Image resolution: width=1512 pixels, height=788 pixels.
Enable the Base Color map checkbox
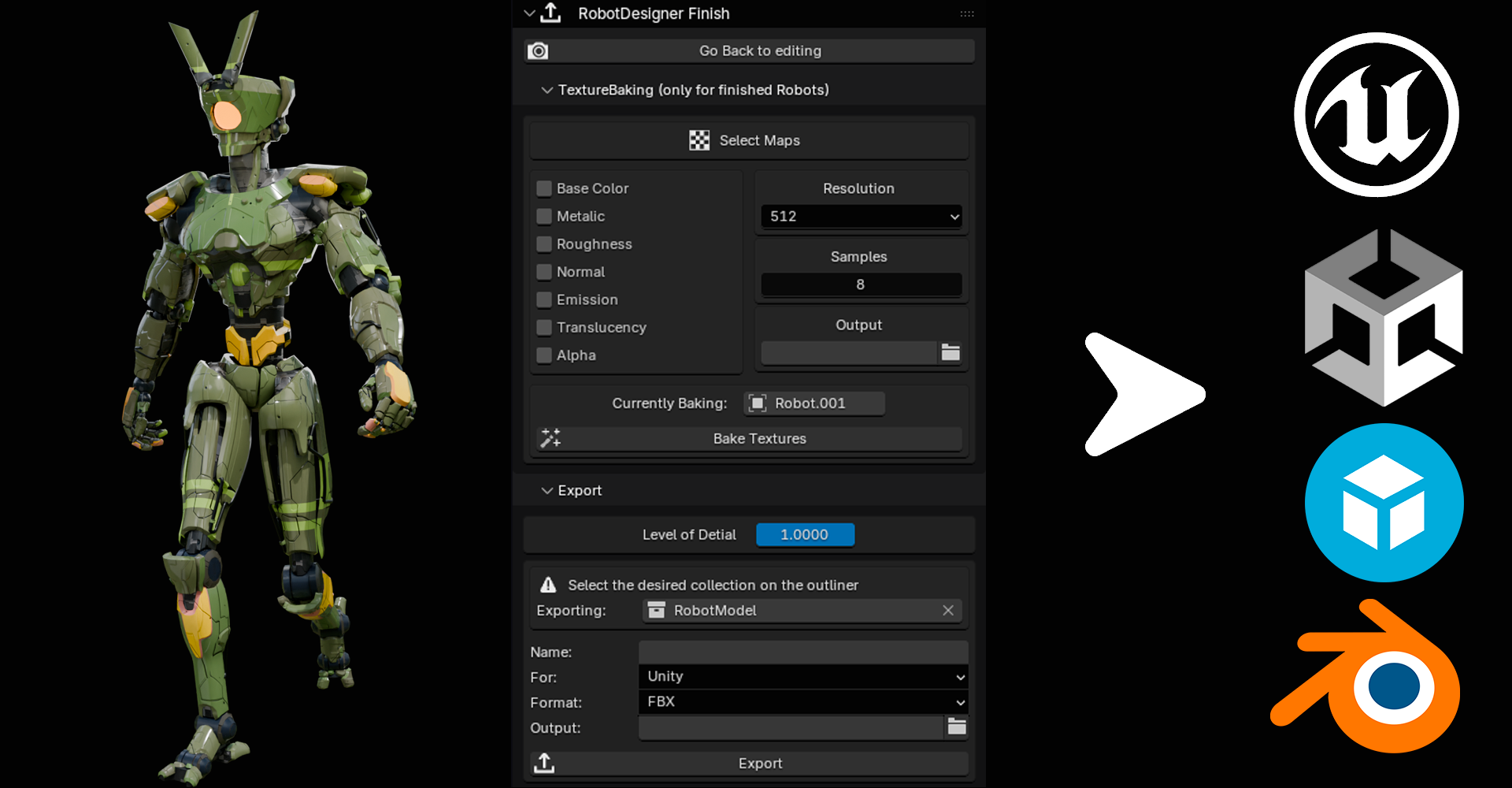click(x=544, y=188)
